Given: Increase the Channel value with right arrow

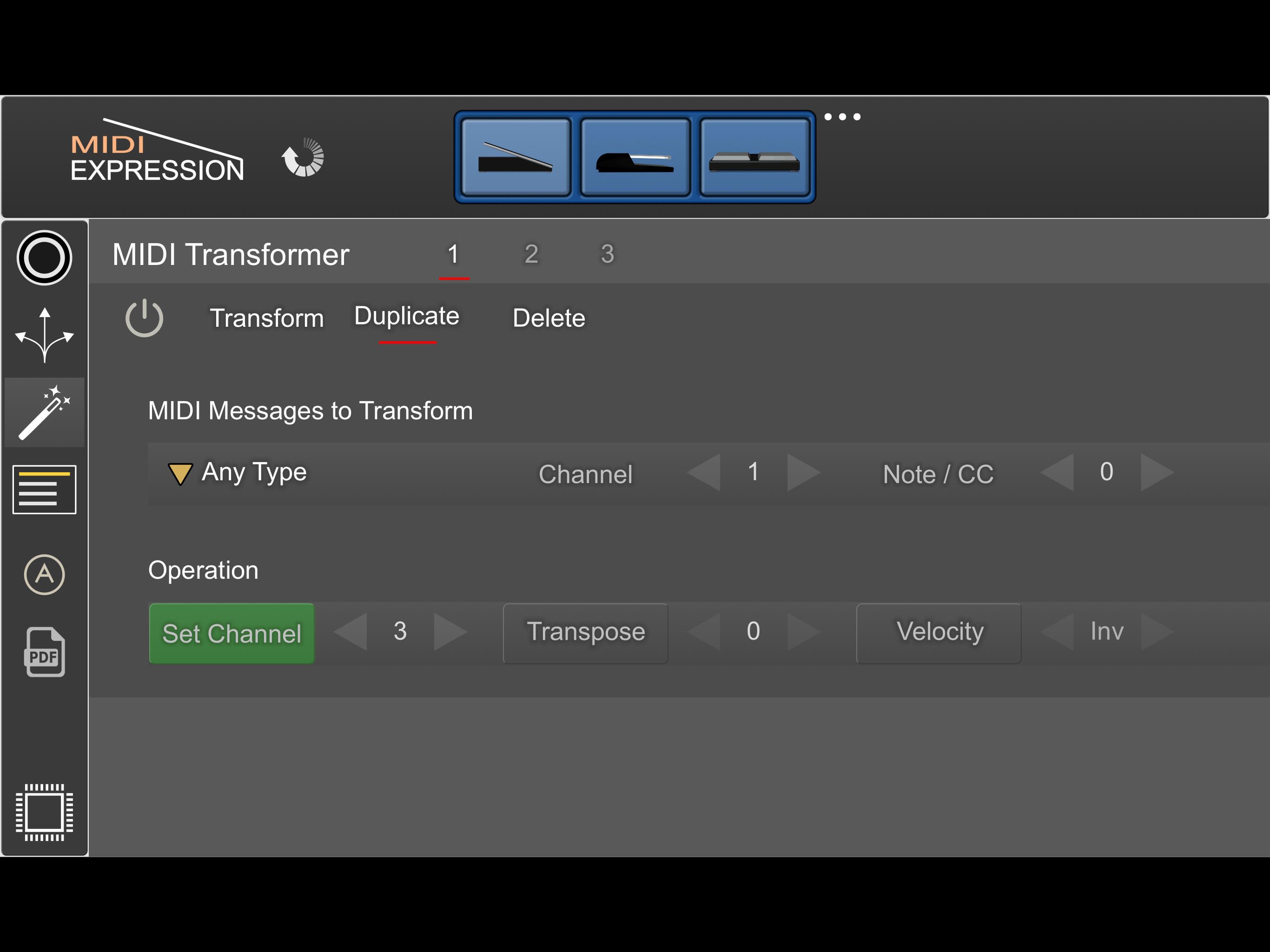Looking at the screenshot, I should click(803, 473).
